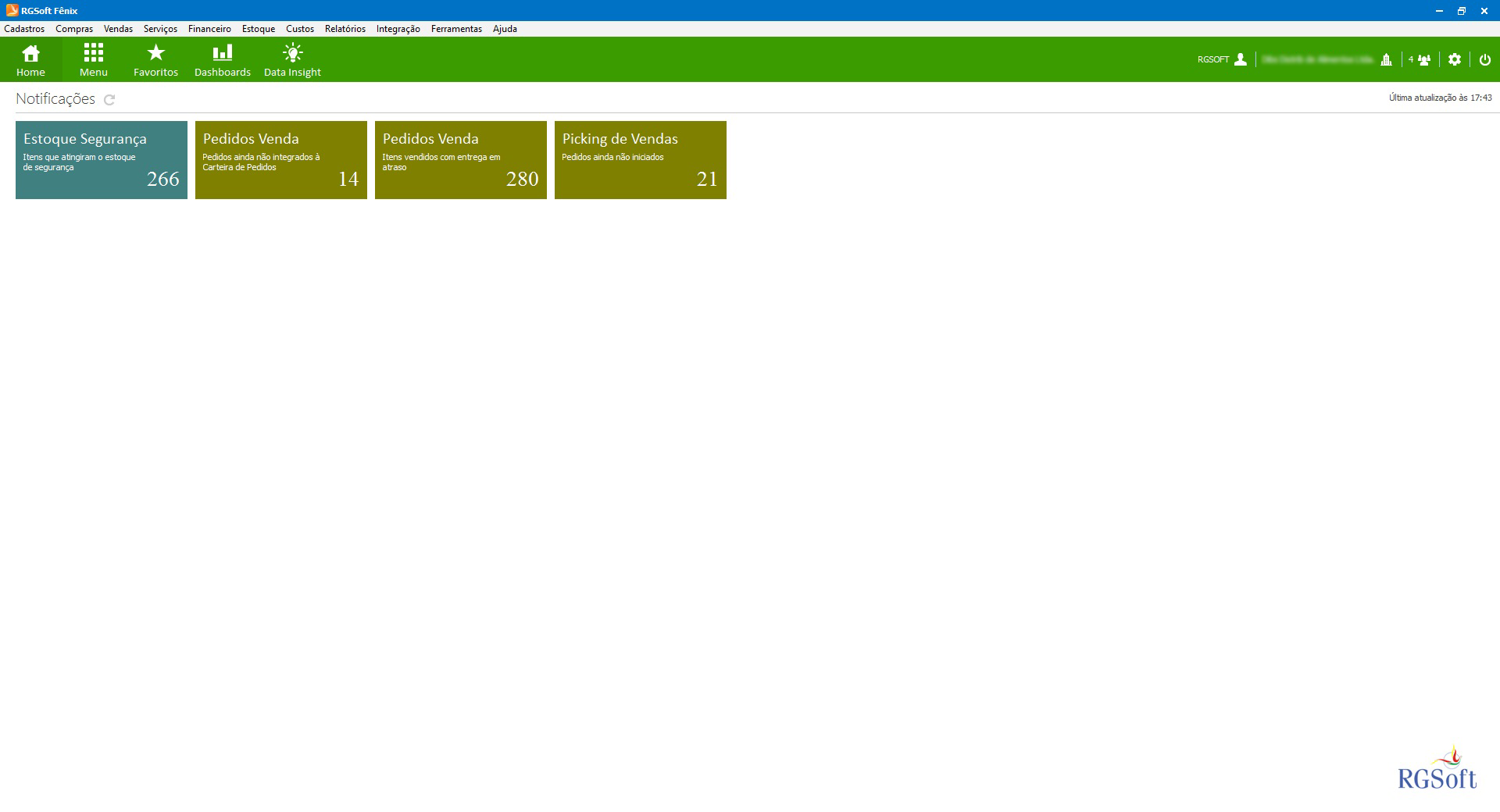
Task: Click the Notificações heading
Action: 55,99
